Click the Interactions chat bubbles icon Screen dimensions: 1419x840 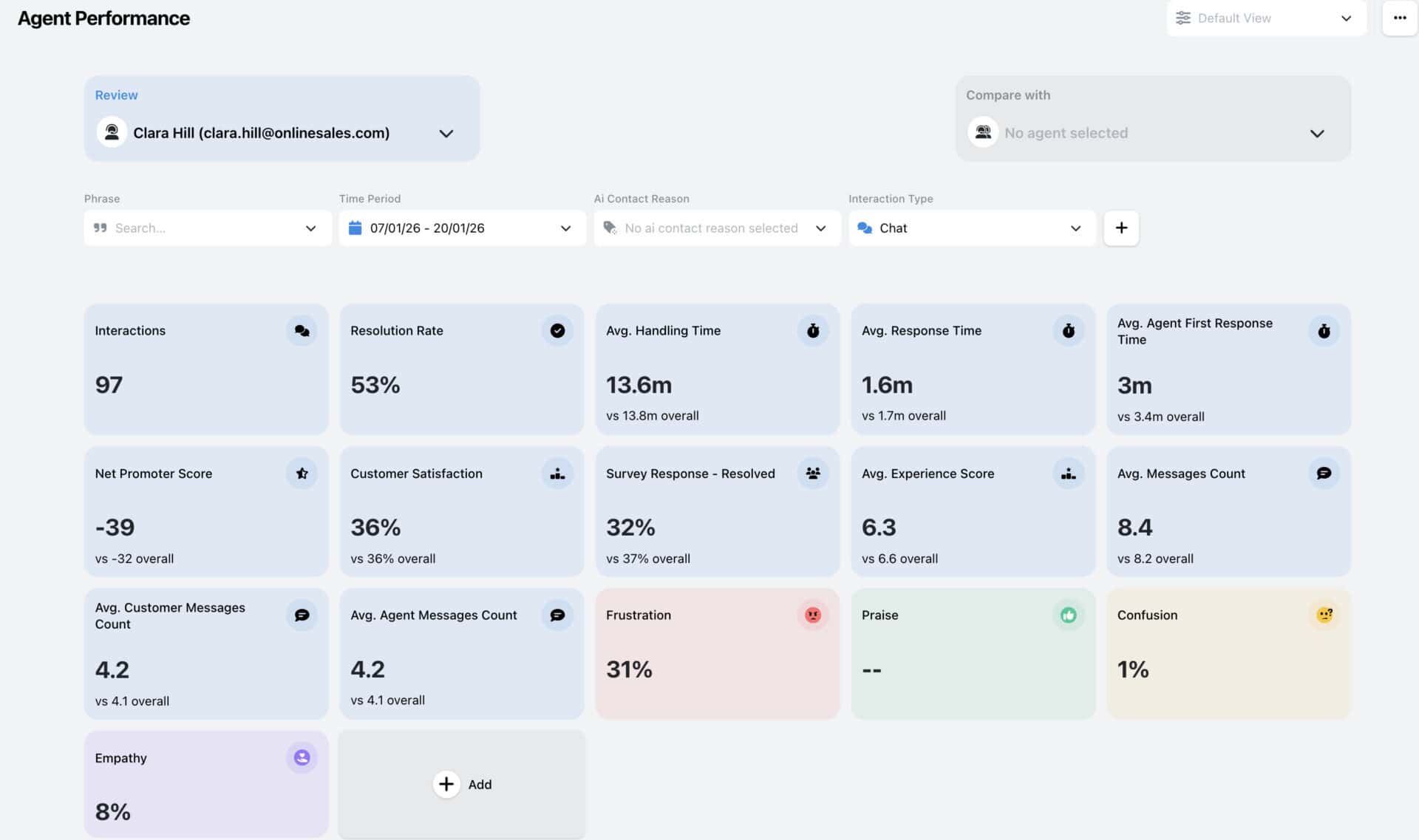click(x=302, y=330)
